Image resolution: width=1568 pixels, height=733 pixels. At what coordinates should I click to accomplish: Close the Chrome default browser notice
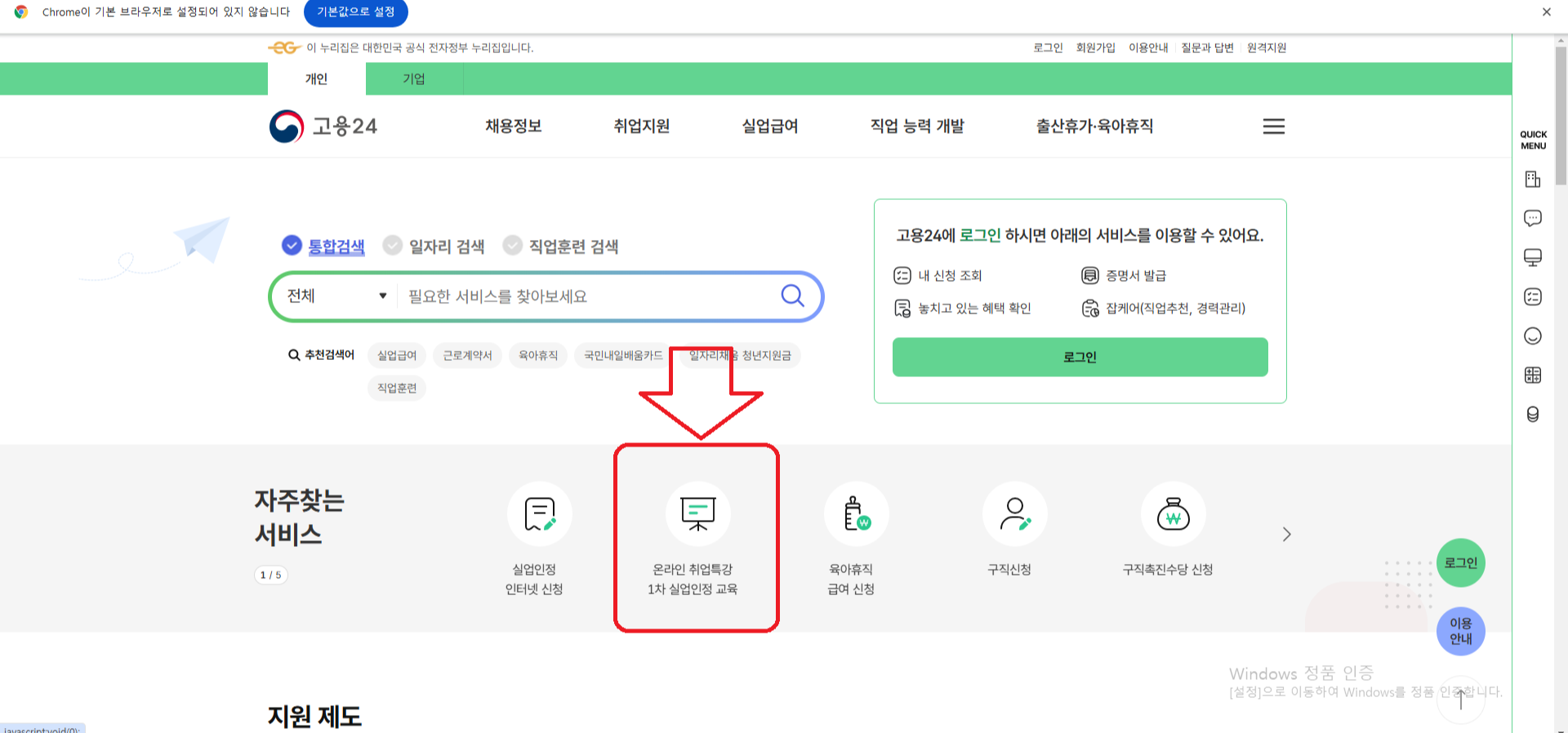1546,12
